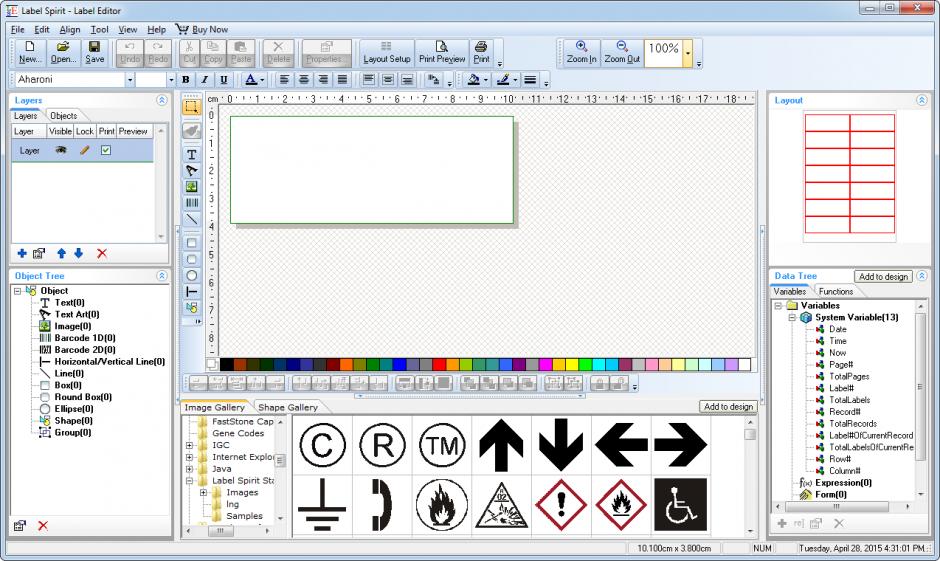This screenshot has width=940, height=561.
Task: Click the Zoom In icon
Action: [582, 53]
